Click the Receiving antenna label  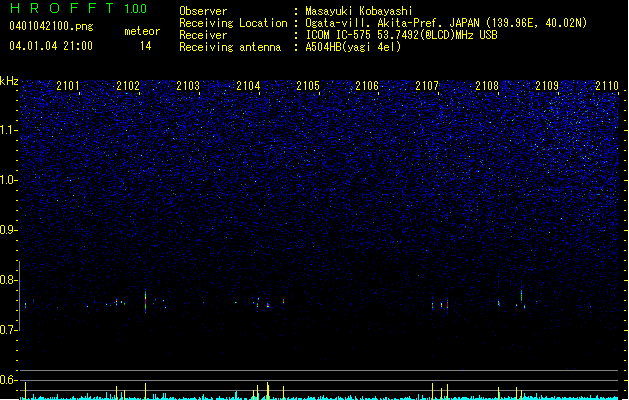coord(230,47)
